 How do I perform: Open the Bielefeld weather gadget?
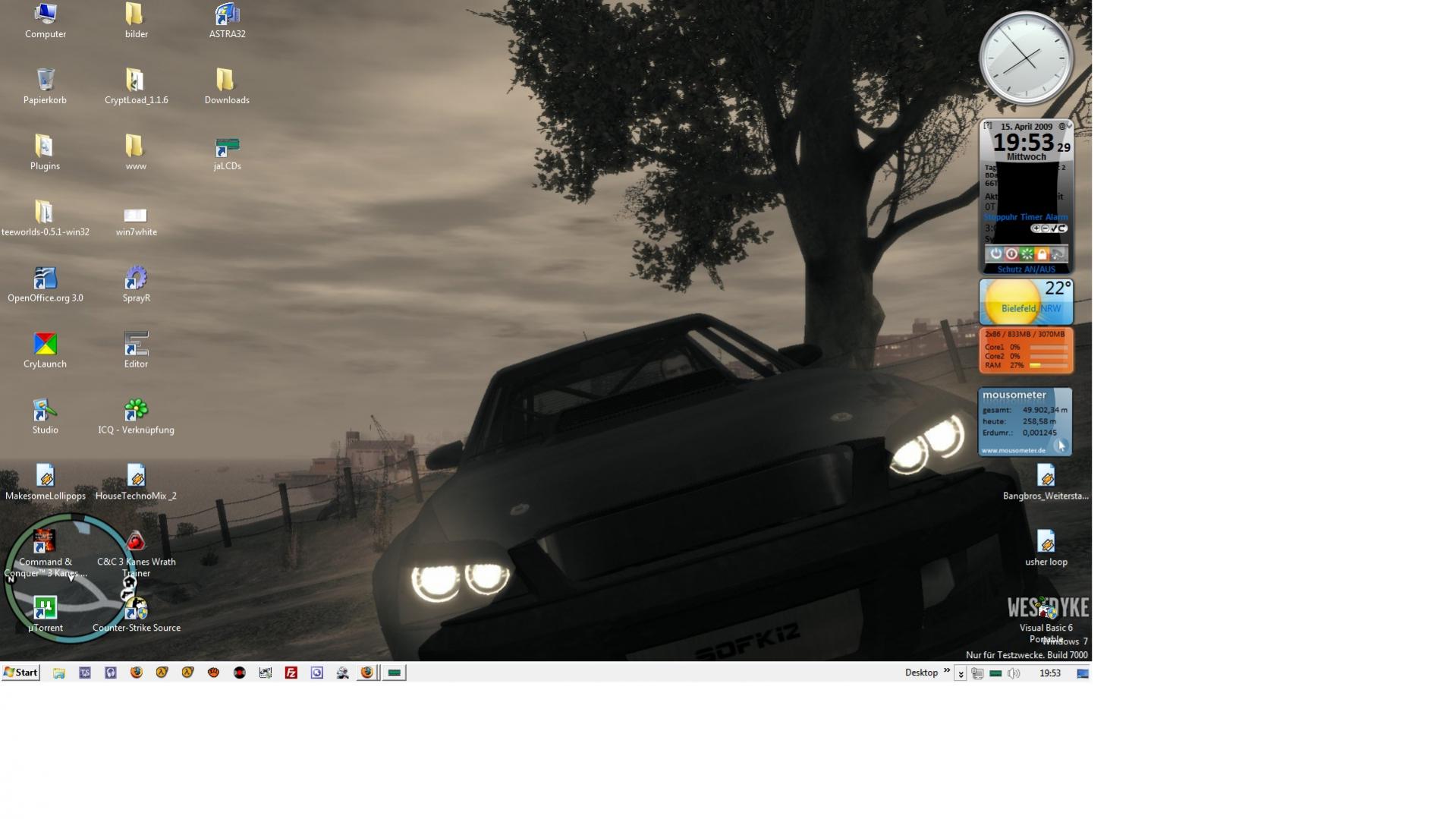(1026, 301)
